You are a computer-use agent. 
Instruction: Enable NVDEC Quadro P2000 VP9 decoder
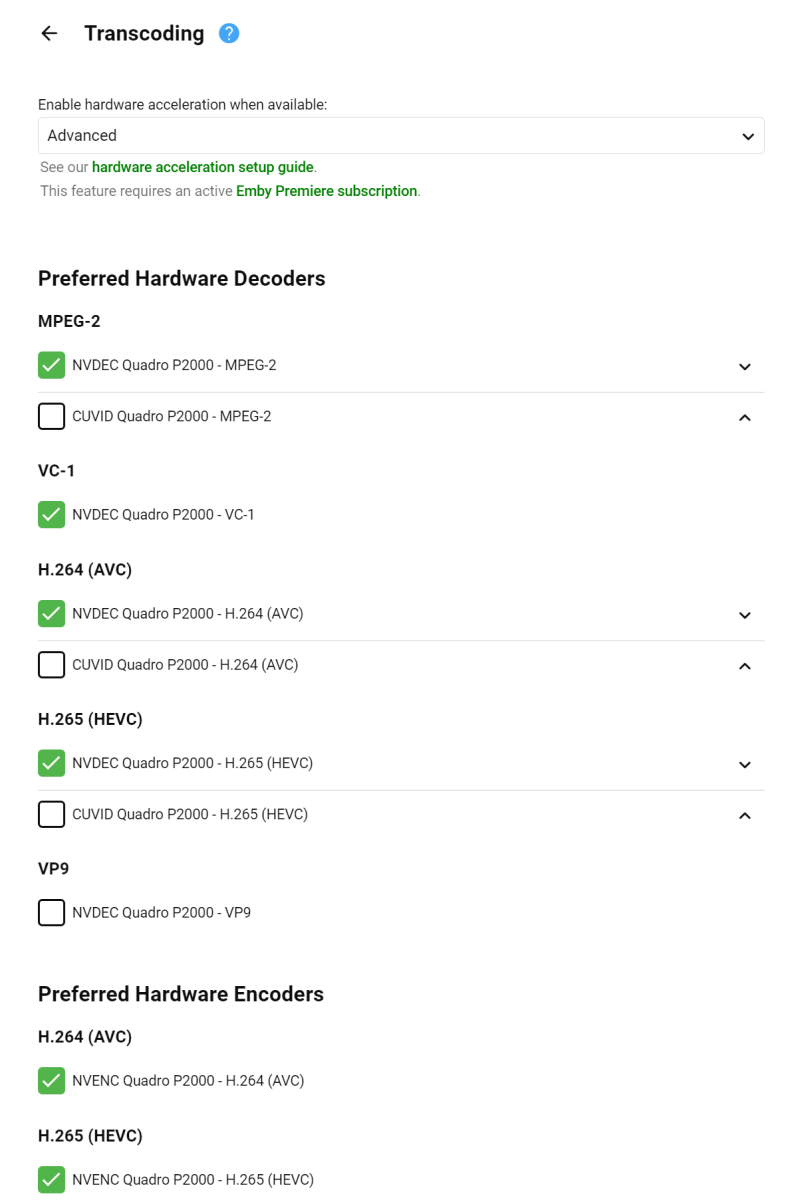click(52, 913)
